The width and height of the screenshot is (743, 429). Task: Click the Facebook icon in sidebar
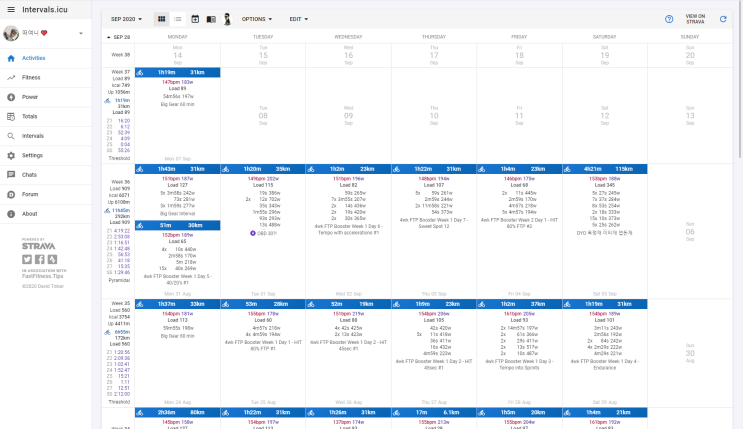38,259
